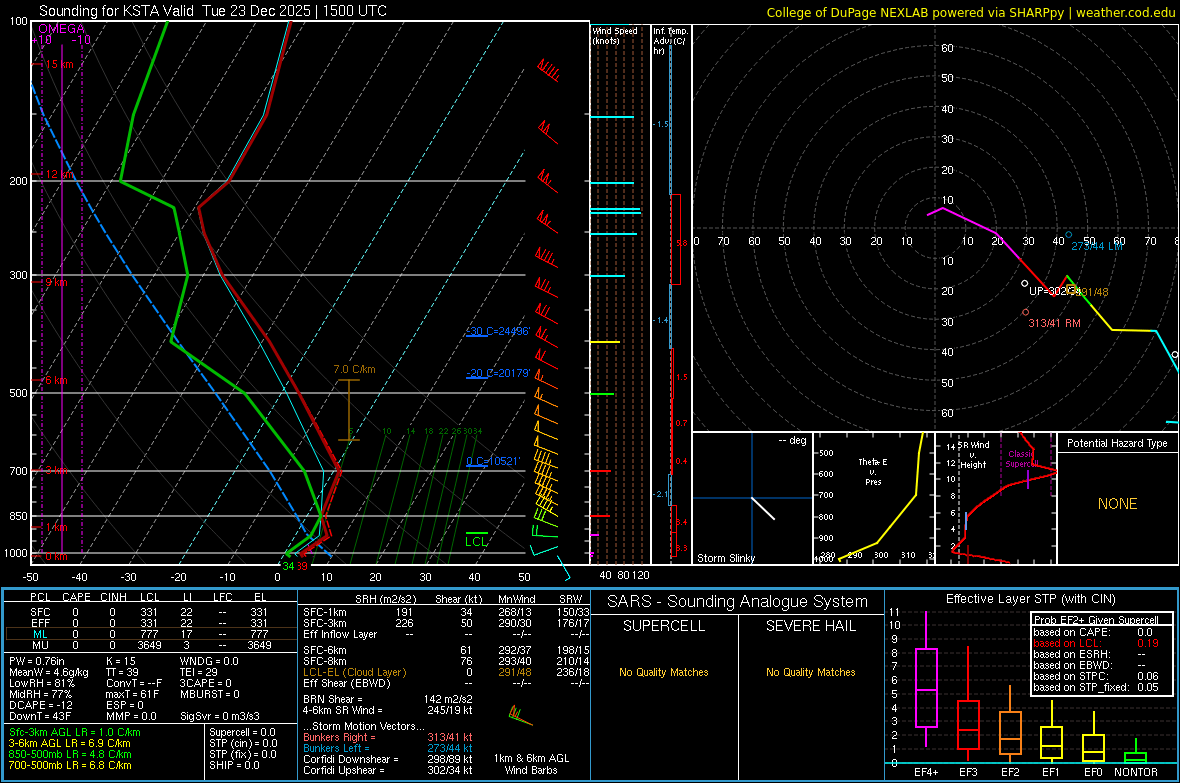This screenshot has height=783, width=1180.
Task: Click 3-6km AGL LR = 6.9 C/km
Action: point(69,743)
